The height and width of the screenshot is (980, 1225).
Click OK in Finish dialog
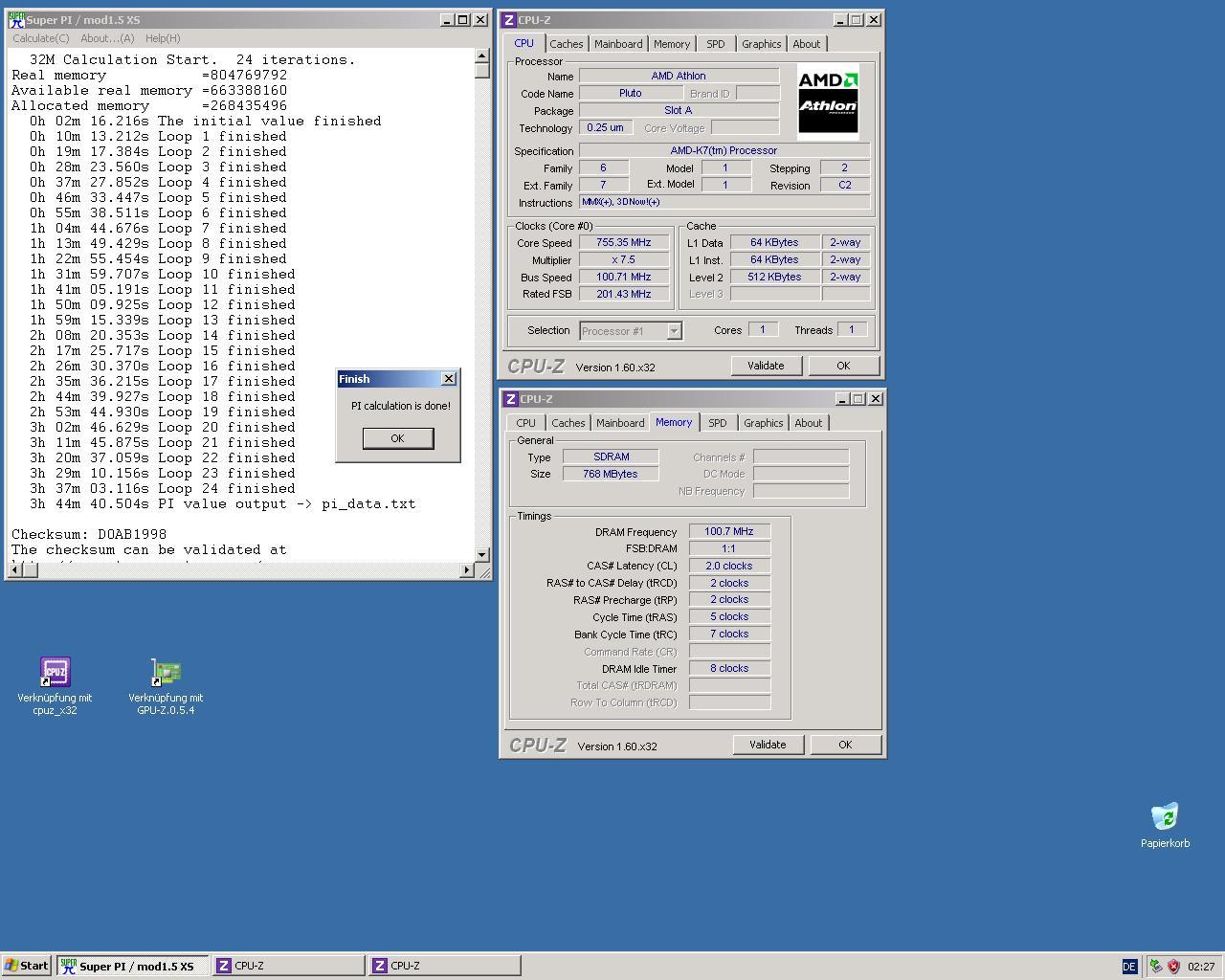(398, 438)
